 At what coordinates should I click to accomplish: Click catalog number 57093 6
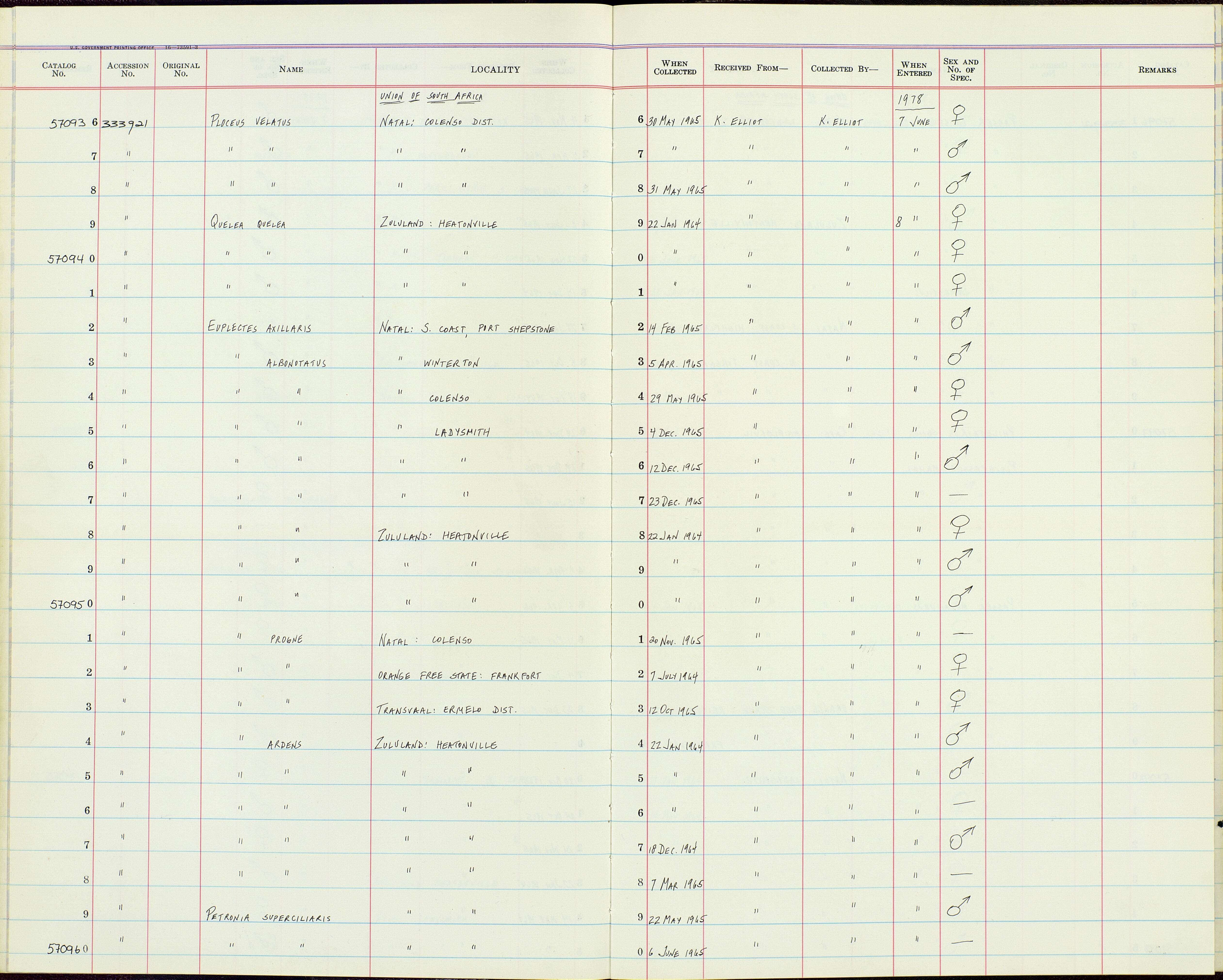click(x=73, y=122)
